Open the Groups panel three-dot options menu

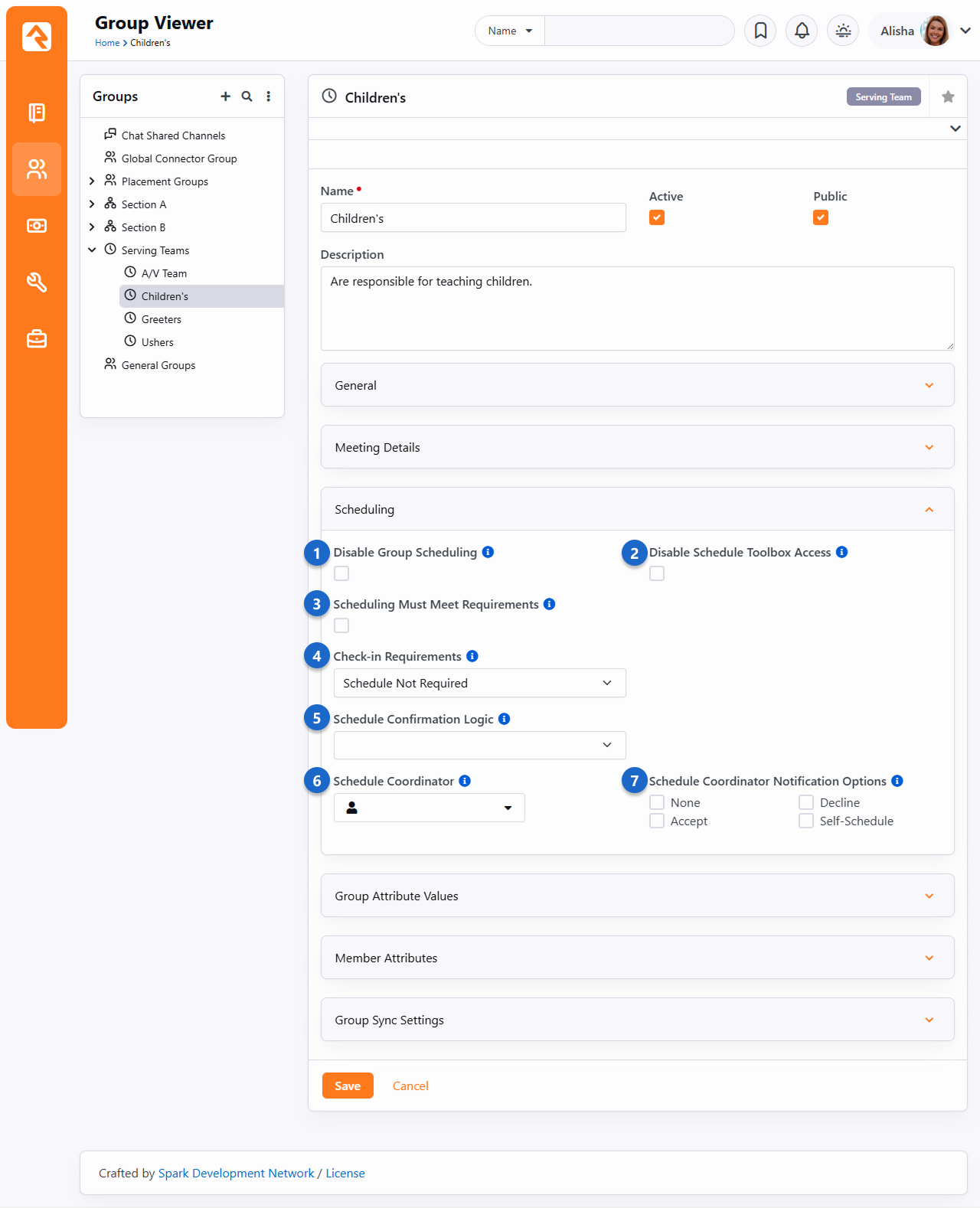(268, 96)
